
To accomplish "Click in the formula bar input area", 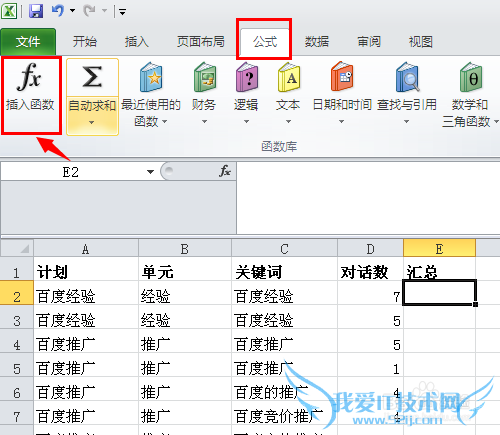I will click(x=368, y=198).
